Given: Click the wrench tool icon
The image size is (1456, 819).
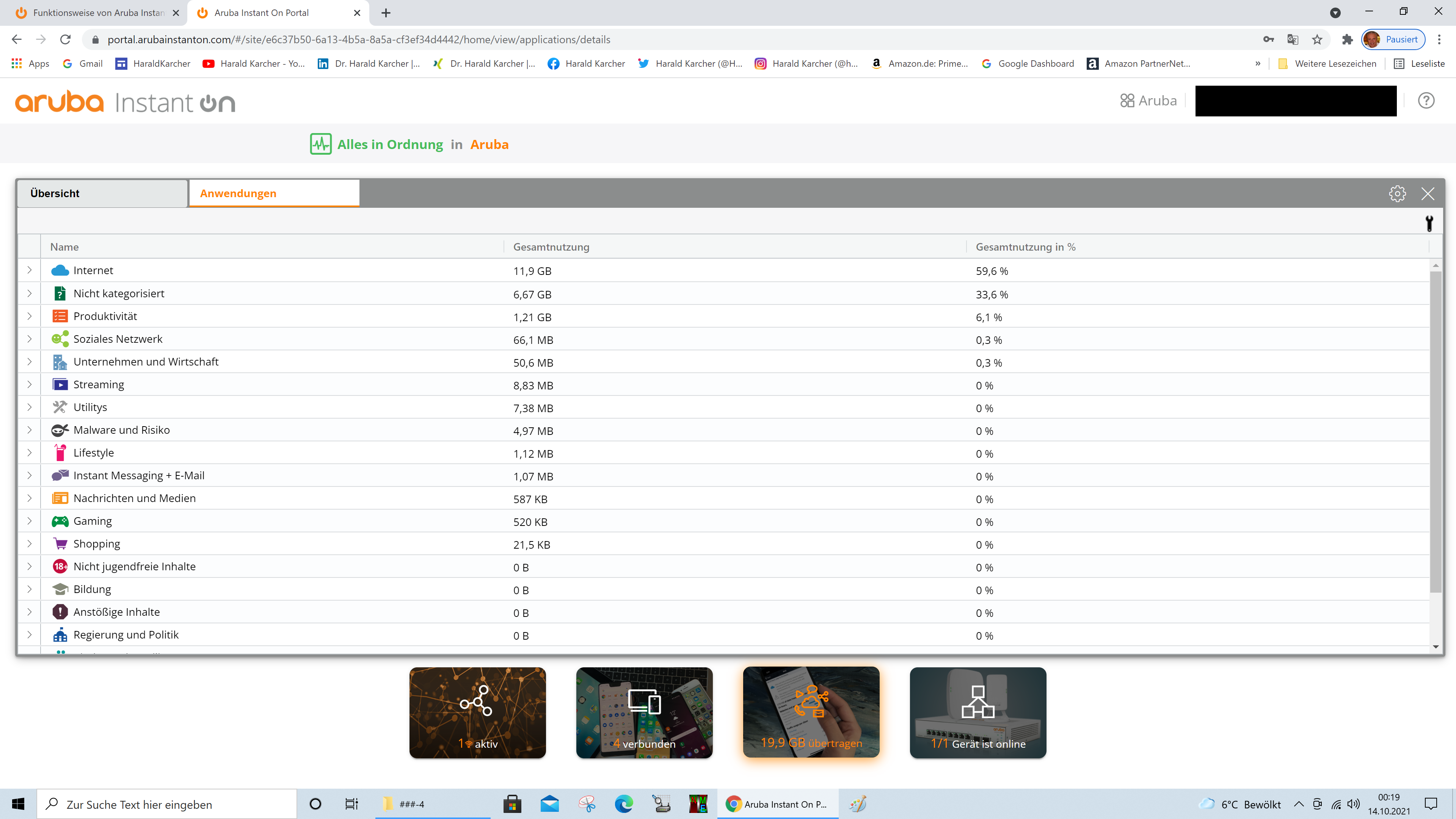Looking at the screenshot, I should 1429,223.
